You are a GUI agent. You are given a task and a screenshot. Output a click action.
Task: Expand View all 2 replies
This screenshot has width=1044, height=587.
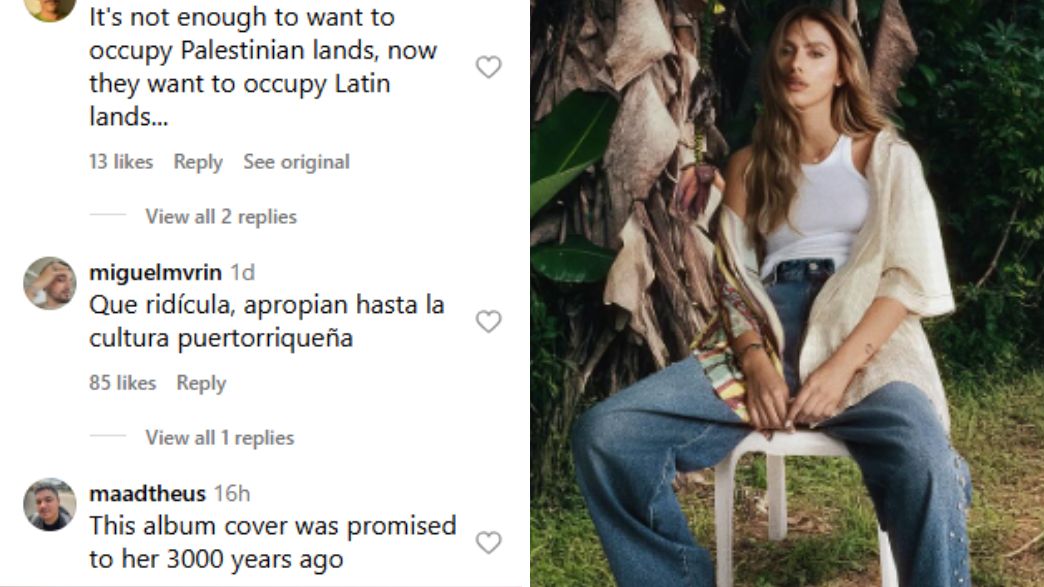coord(221,216)
